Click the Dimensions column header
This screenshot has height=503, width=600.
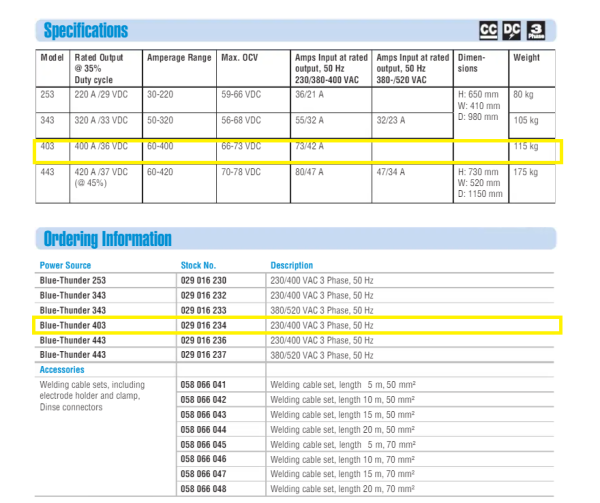point(471,63)
